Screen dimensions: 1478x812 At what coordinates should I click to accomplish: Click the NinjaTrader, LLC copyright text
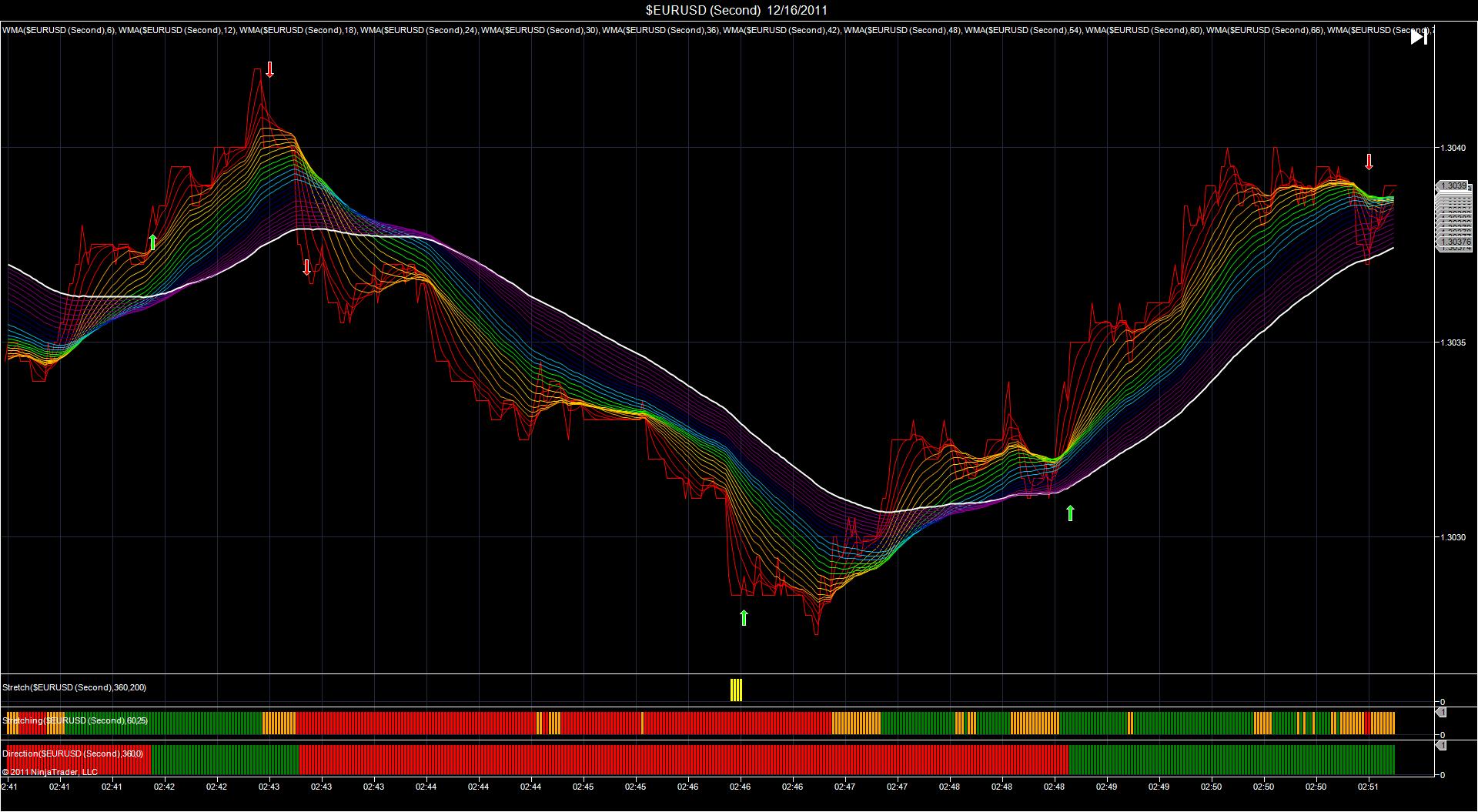point(50,771)
